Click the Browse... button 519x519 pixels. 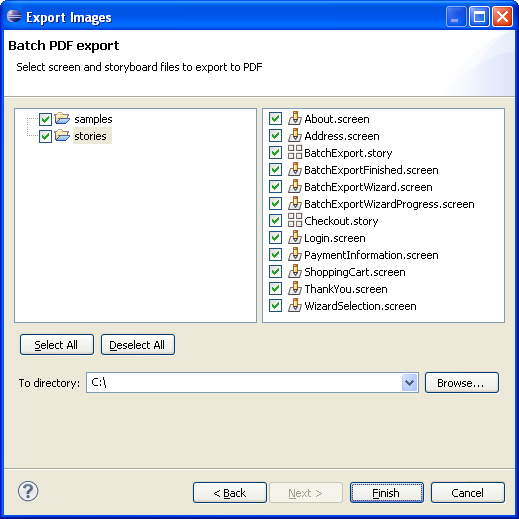(x=461, y=383)
